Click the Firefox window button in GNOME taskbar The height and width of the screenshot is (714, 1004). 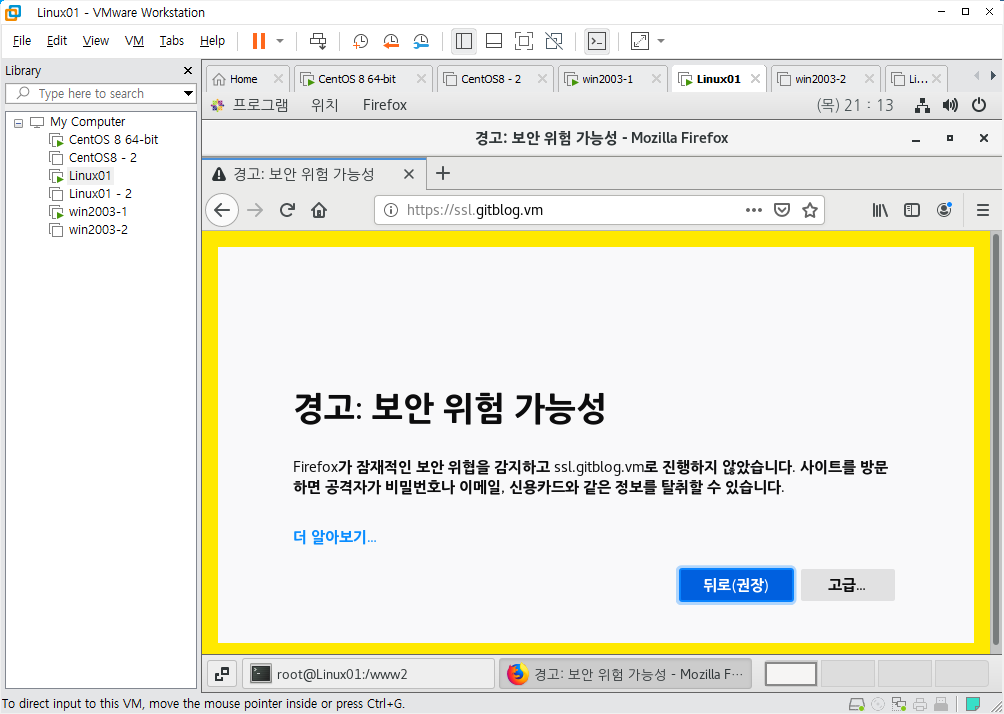pyautogui.click(x=625, y=674)
